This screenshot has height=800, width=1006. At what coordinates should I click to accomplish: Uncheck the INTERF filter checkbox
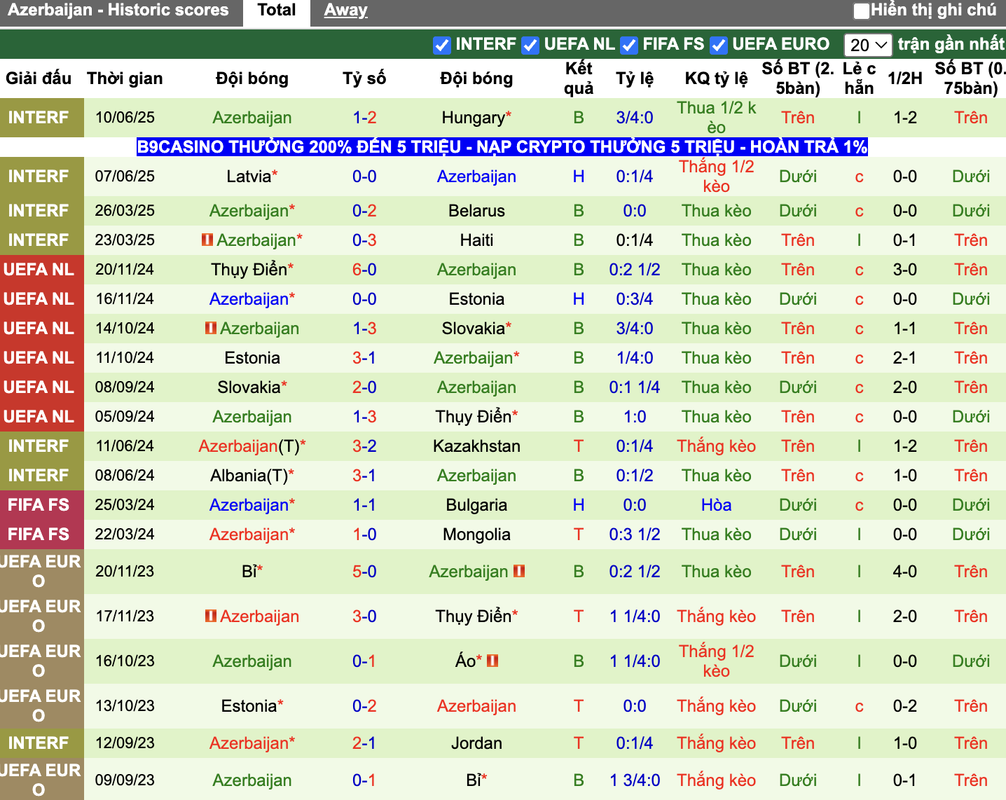(441, 45)
